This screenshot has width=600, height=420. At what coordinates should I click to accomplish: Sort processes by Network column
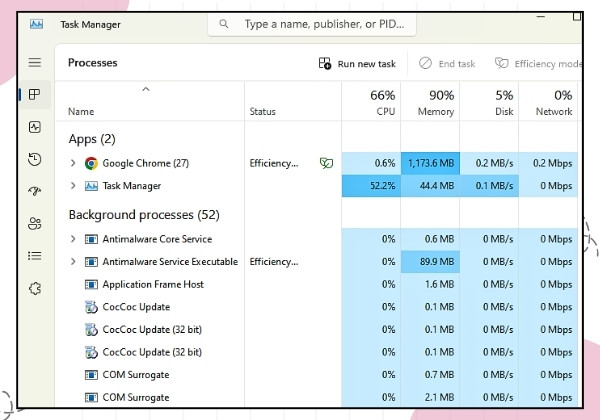pyautogui.click(x=548, y=103)
